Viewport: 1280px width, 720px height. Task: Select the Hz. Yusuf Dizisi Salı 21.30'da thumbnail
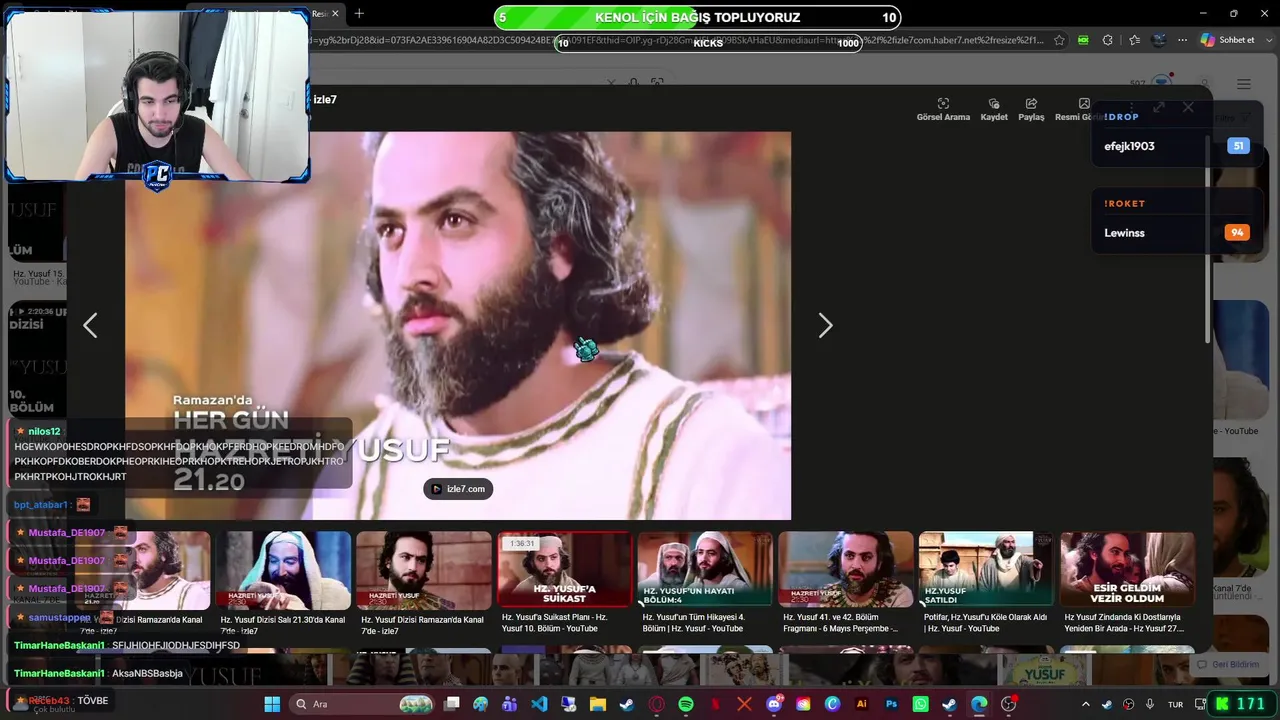[x=283, y=569]
